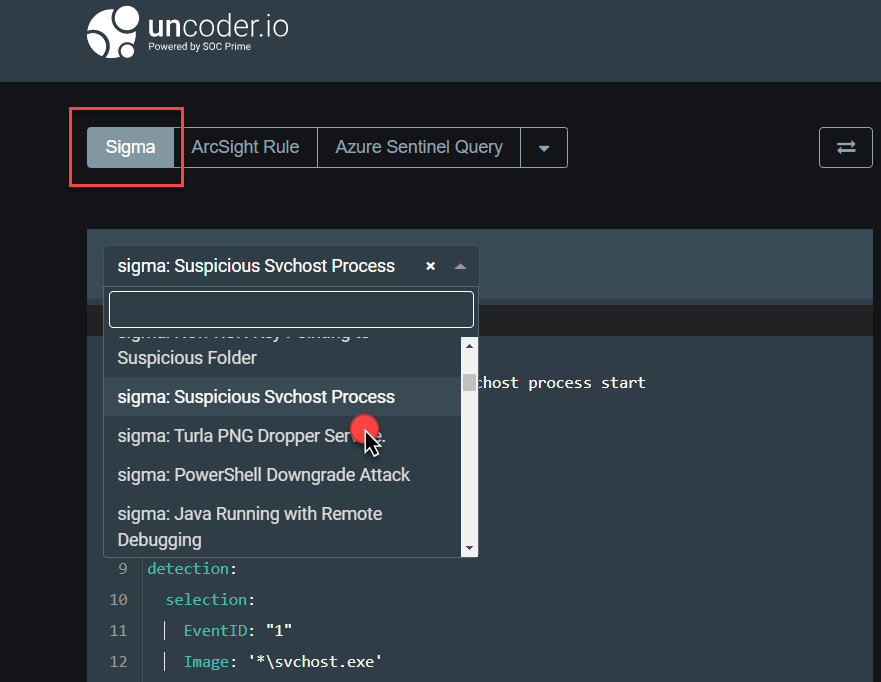The width and height of the screenshot is (881, 682).
Task: Click the dropdown list scrollbar thumb
Action: pos(469,382)
